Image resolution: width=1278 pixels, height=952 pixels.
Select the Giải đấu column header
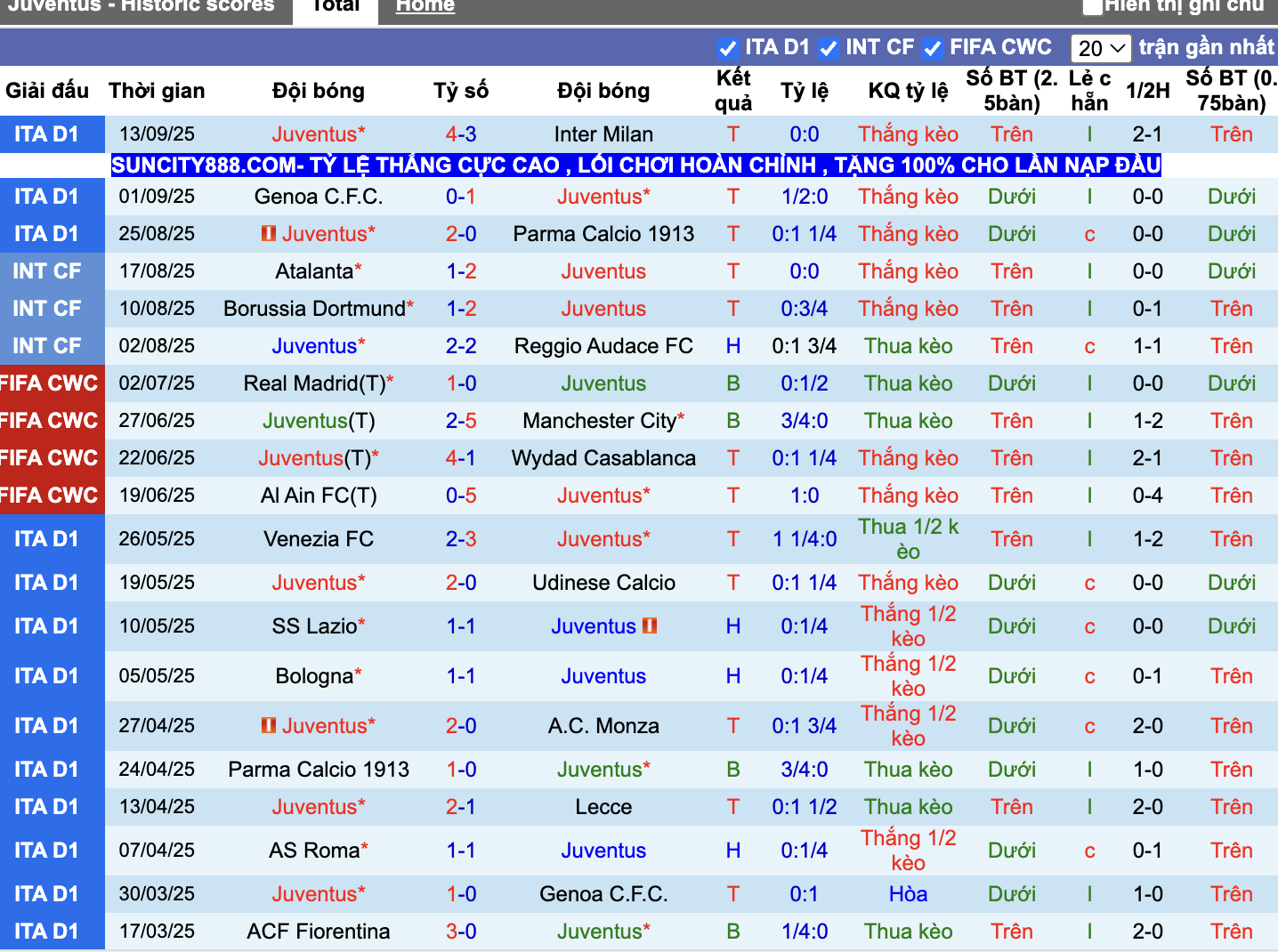coord(47,91)
